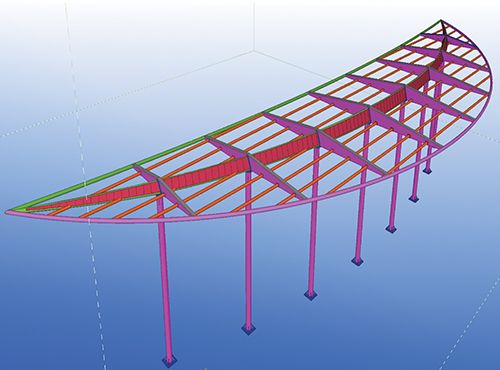Click the roof apex at the top-right tip
The image size is (500, 370).
[441, 21]
